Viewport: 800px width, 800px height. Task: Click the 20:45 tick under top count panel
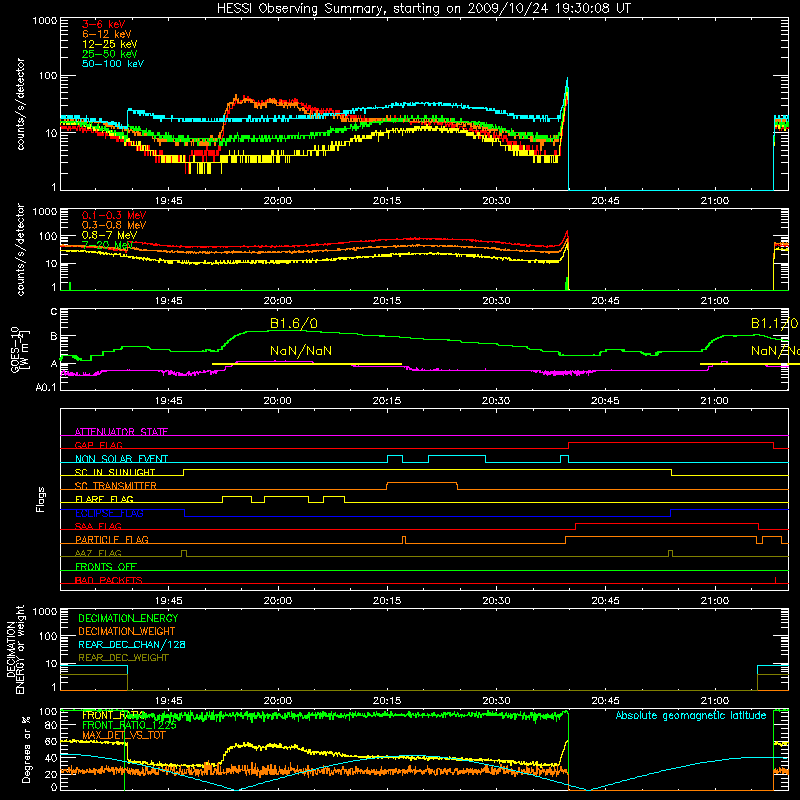[x=605, y=201]
